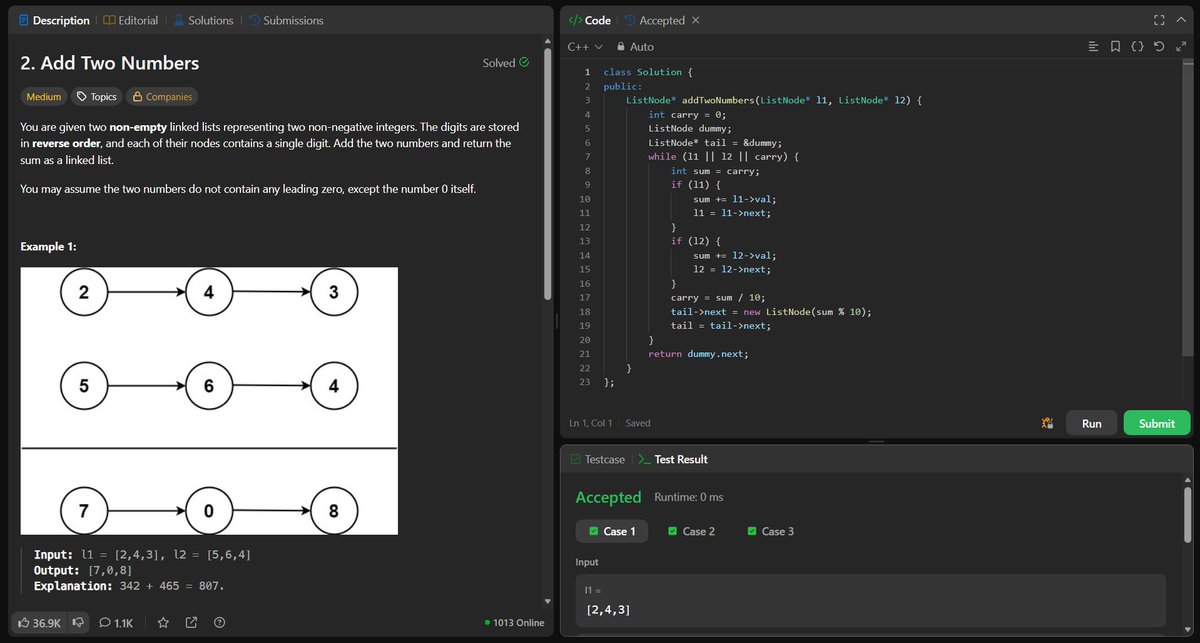Screen dimensions: 1200x643
Task: Add problem to favorites star icon
Action: [x=163, y=623]
